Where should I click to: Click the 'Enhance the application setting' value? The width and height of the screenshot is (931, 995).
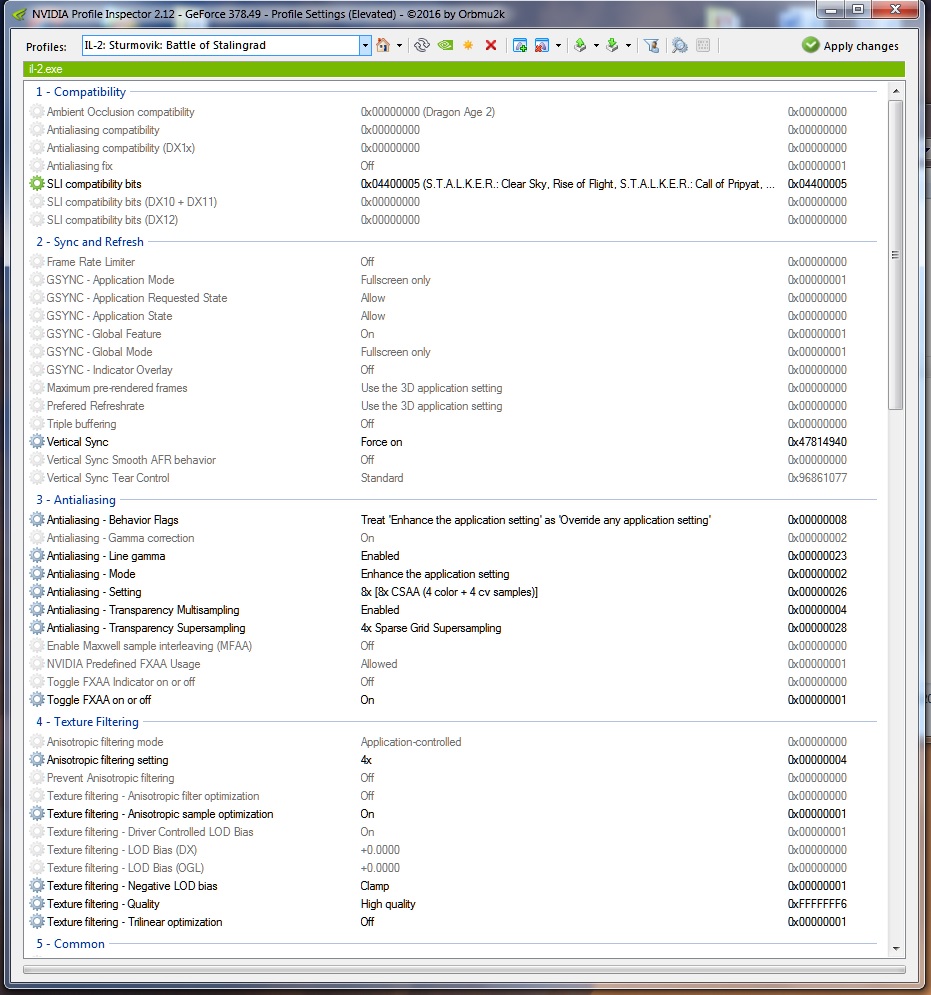pyautogui.click(x=435, y=574)
